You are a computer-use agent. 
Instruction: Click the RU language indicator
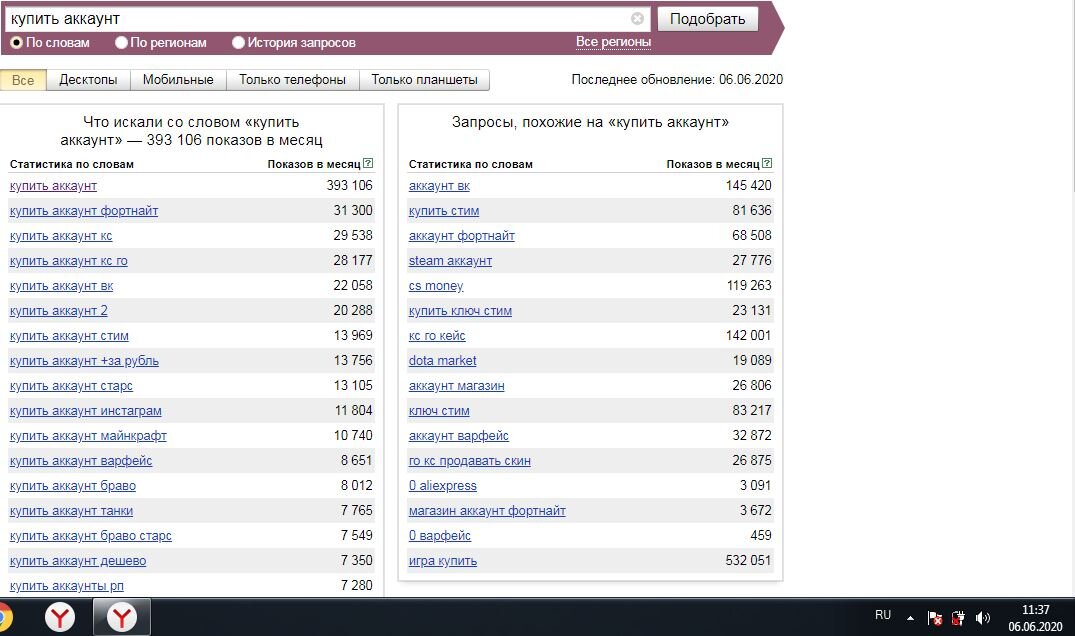point(883,615)
